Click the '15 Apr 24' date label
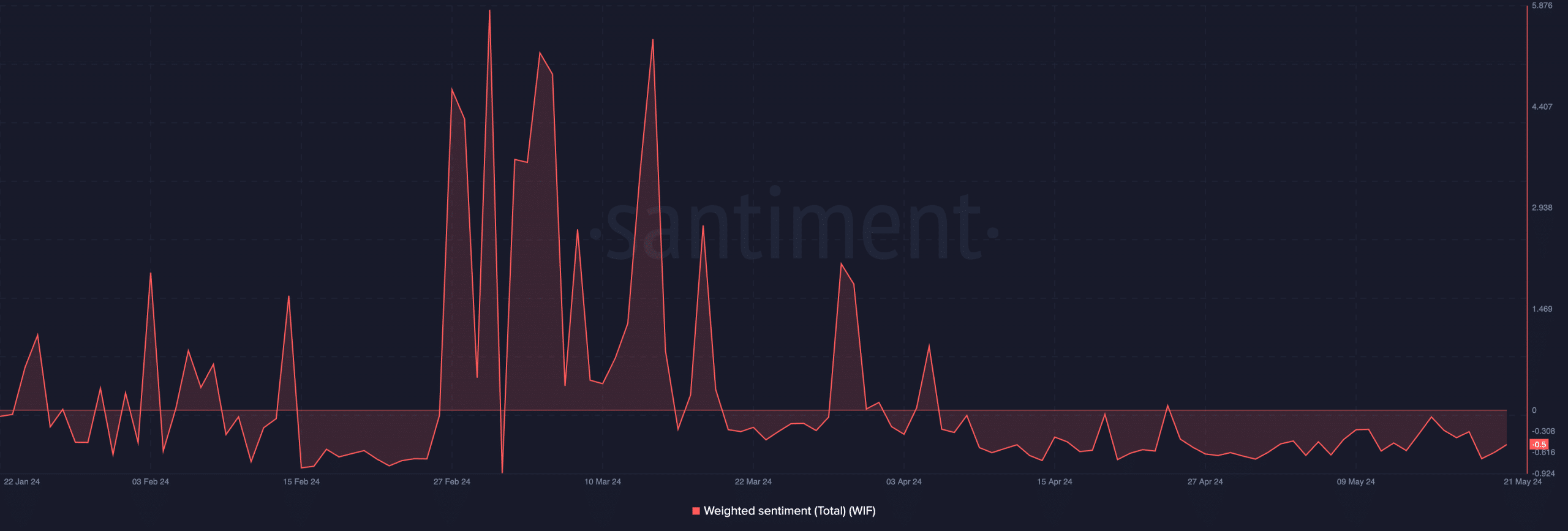 (x=1055, y=481)
